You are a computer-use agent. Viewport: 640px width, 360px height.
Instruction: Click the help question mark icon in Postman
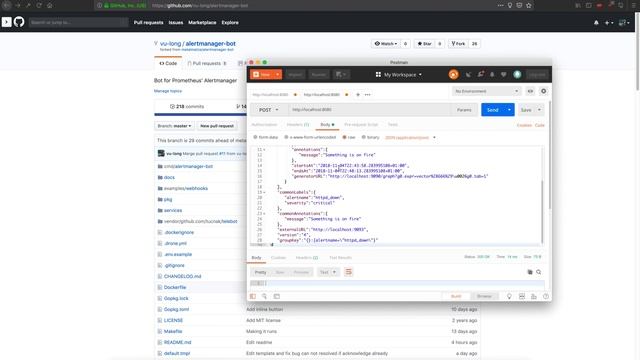click(x=546, y=296)
